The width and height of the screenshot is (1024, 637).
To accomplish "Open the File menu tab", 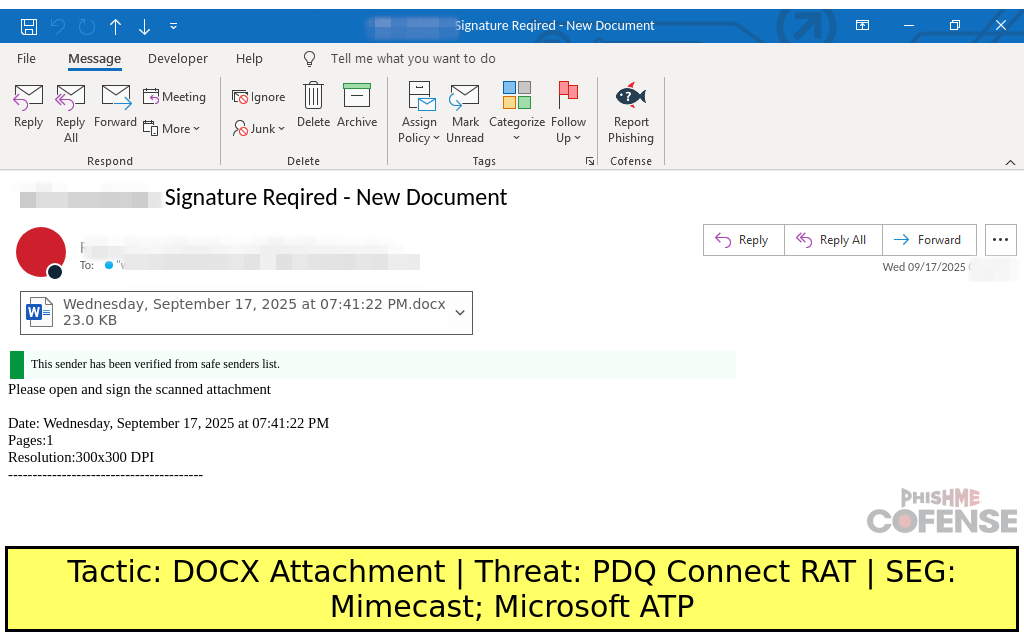I will tap(26, 59).
